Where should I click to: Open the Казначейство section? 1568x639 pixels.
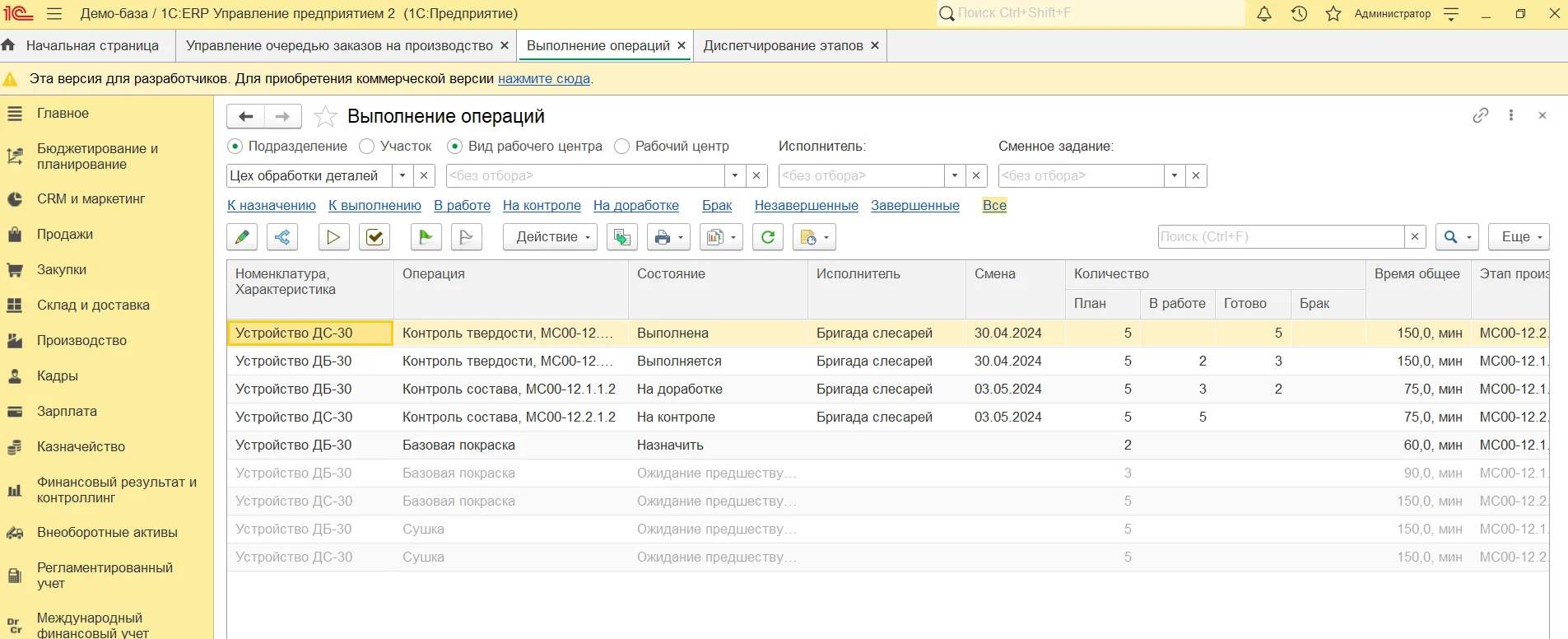tap(107, 447)
